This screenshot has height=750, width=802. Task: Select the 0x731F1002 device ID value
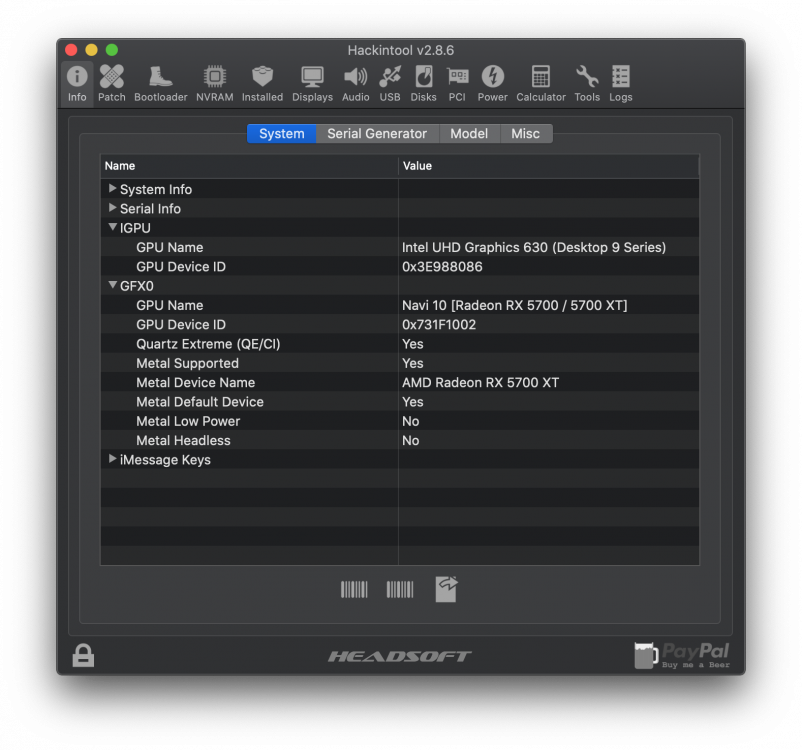click(x=439, y=325)
